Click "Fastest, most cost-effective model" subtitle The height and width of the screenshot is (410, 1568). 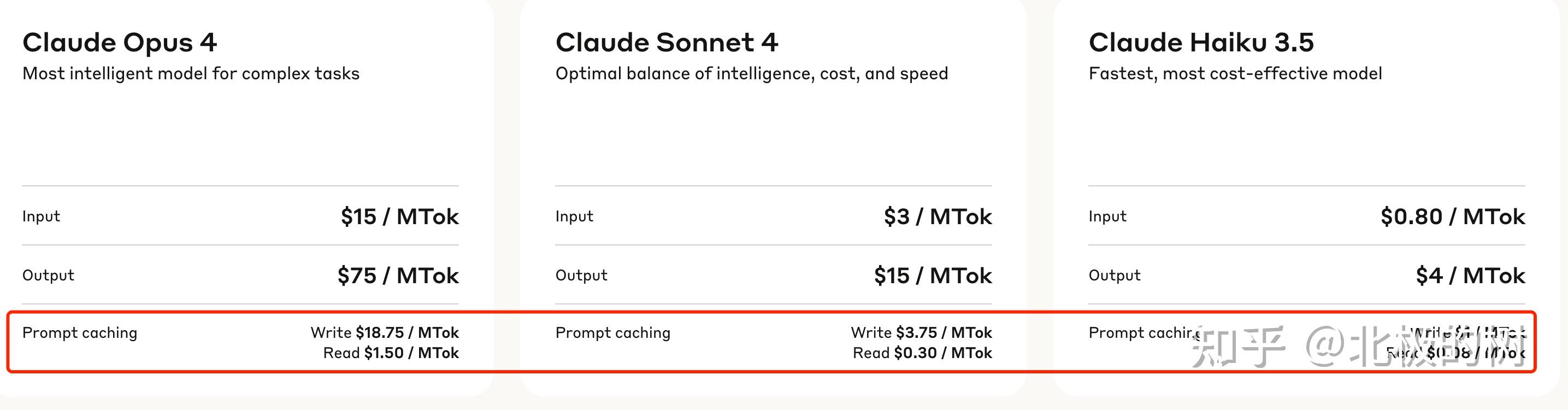coord(1235,74)
